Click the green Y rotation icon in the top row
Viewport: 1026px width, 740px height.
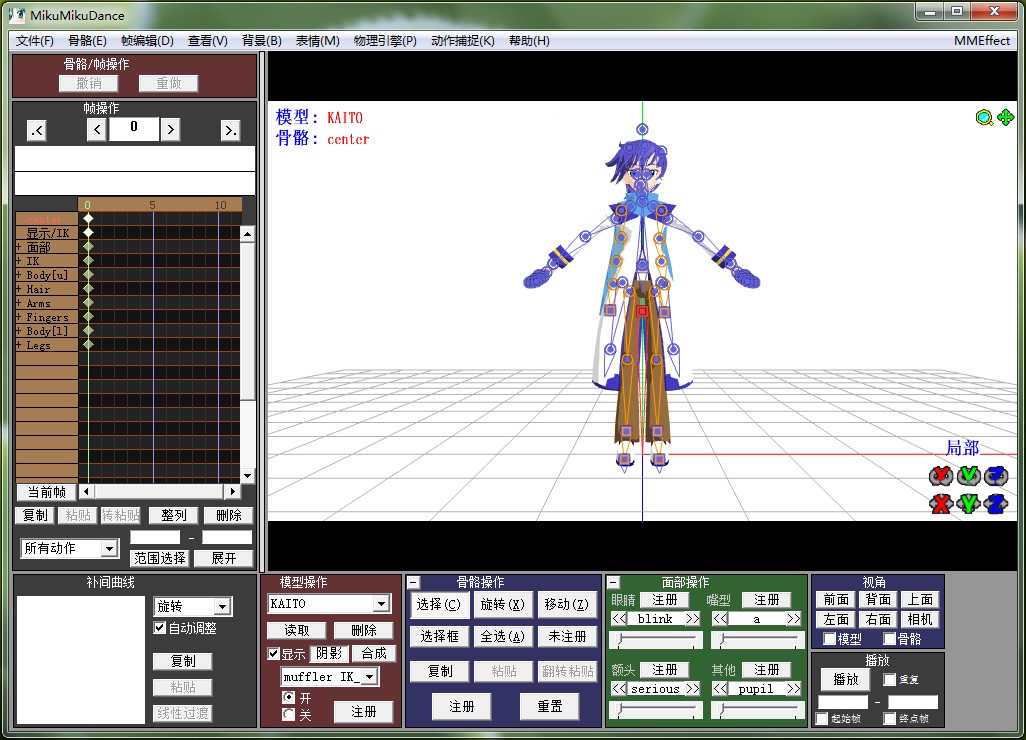[x=968, y=476]
